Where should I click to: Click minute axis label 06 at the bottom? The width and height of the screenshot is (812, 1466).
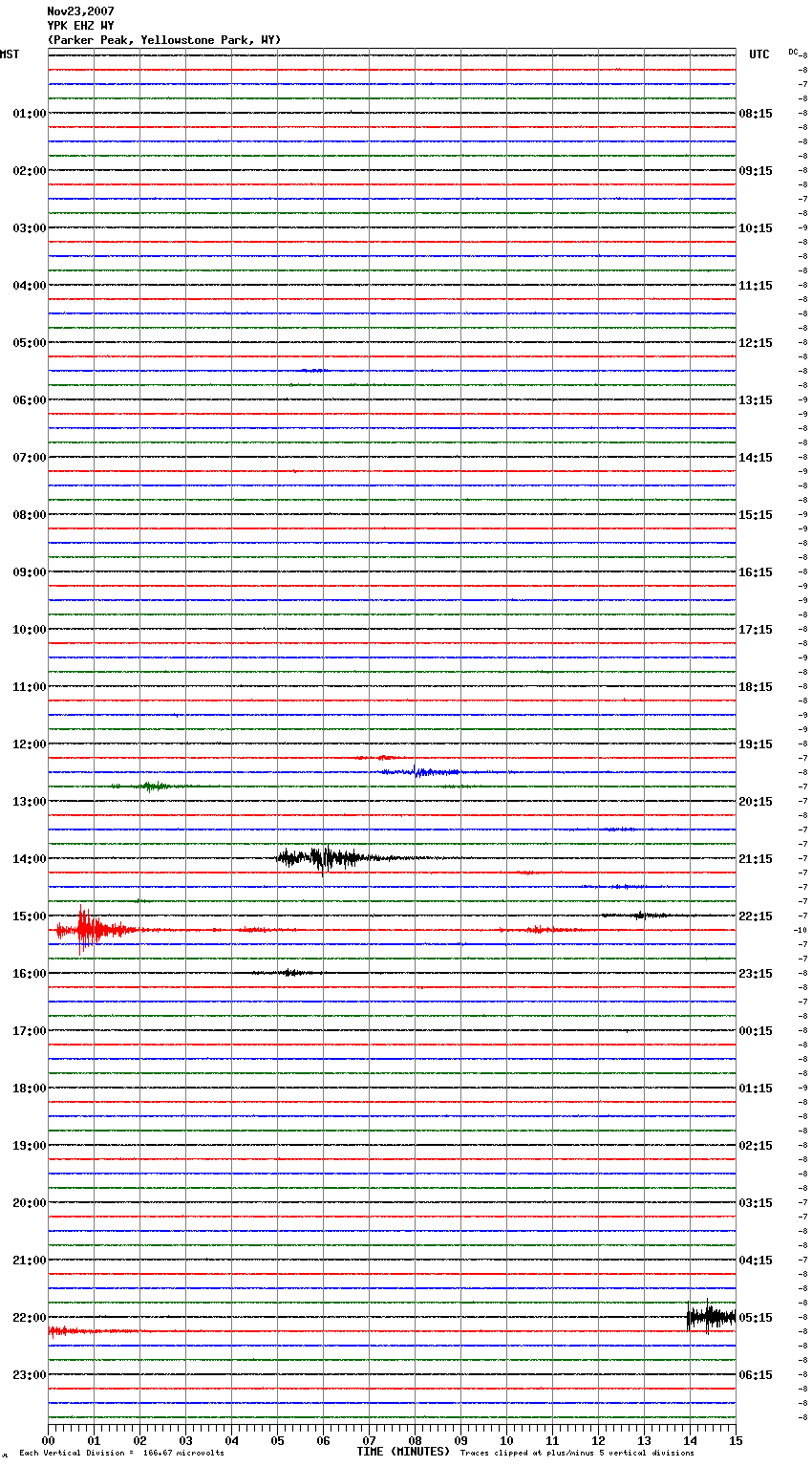[324, 1440]
